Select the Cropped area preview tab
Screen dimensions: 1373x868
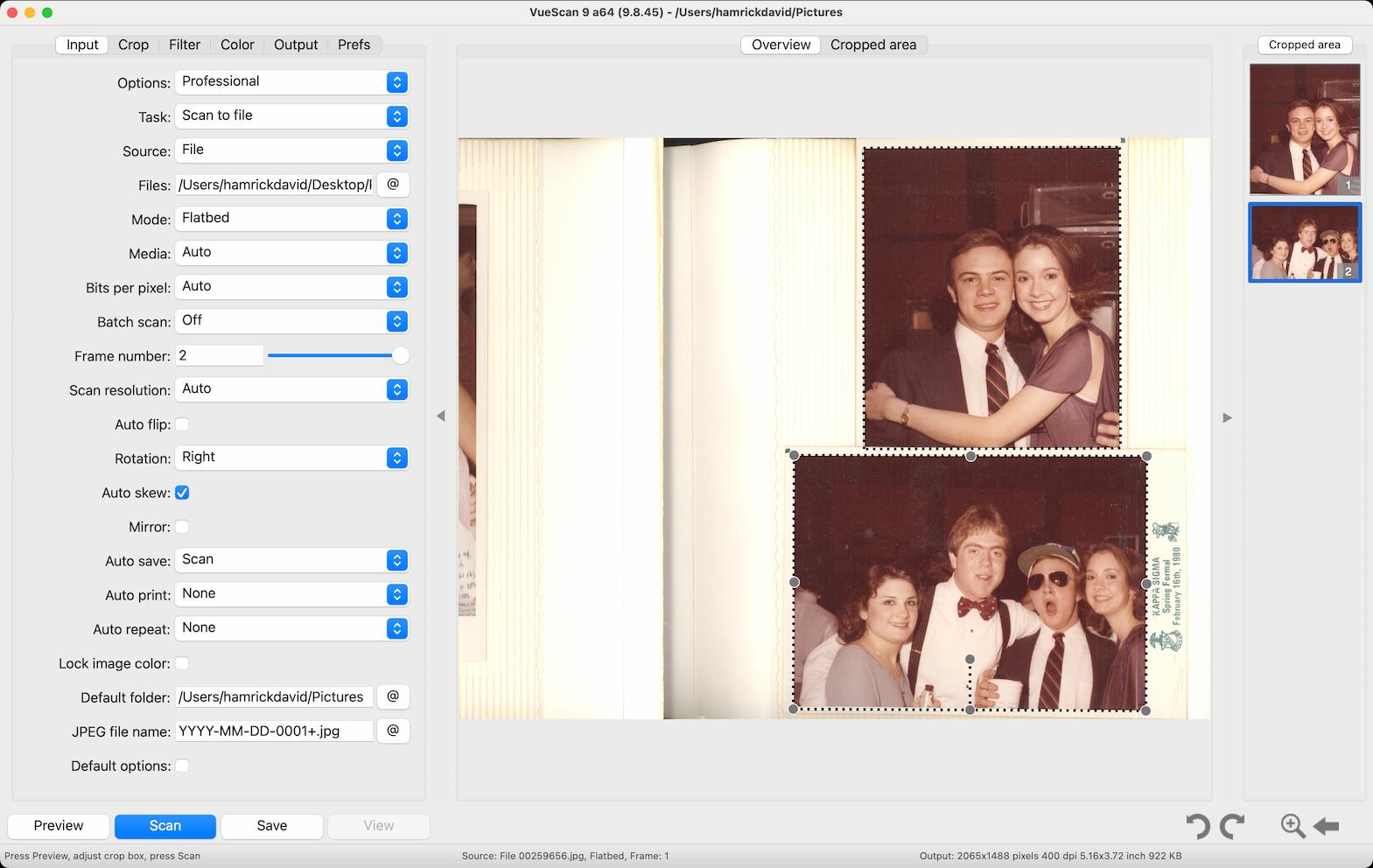coord(873,45)
